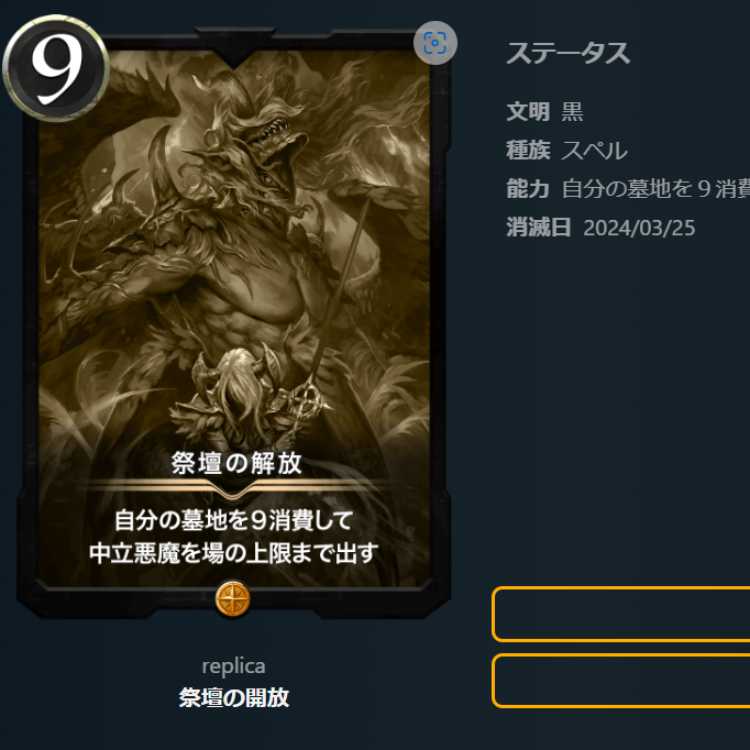Click the card text line 中立悪魔を場の上限まで出す
Screen dimensions: 750x750
(234, 553)
